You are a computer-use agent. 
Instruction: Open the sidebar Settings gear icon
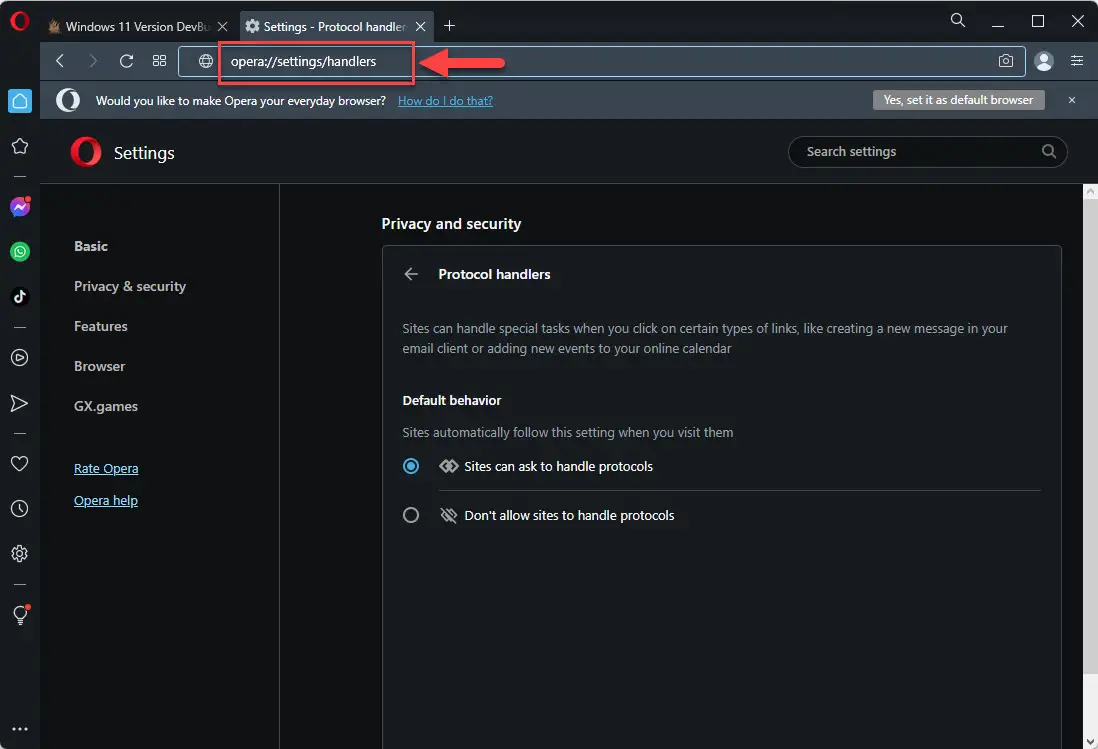[x=20, y=553]
